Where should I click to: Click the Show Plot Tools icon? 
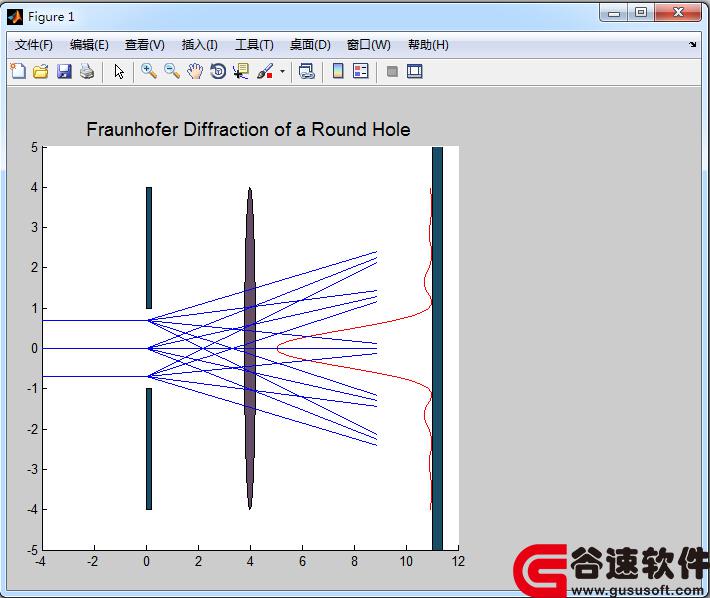pyautogui.click(x=415, y=71)
